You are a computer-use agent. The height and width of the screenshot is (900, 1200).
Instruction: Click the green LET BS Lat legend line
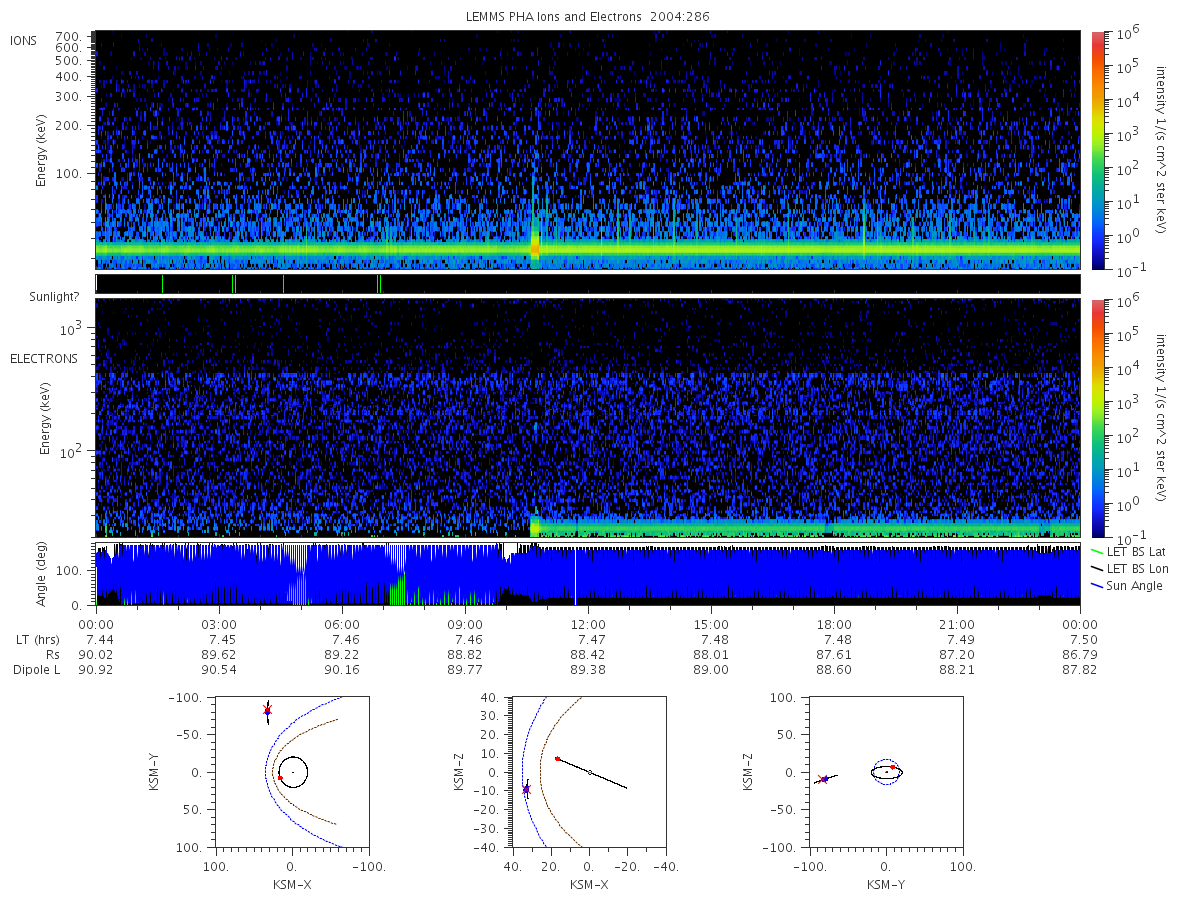pyautogui.click(x=1096, y=551)
